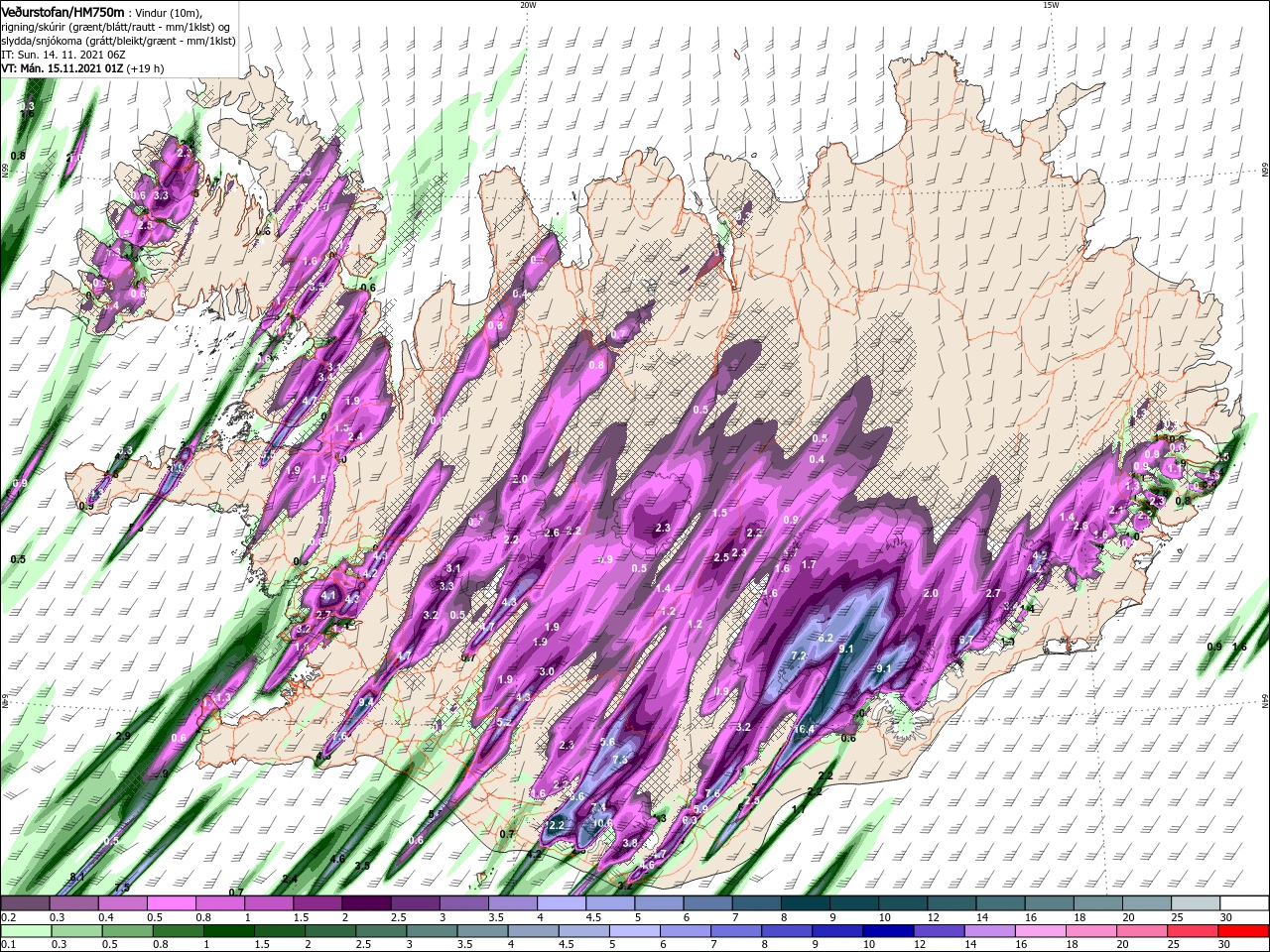This screenshot has width=1270, height=952.
Task: Click the light pink 16–18 swatch in the rain legend
Action: point(1042,931)
